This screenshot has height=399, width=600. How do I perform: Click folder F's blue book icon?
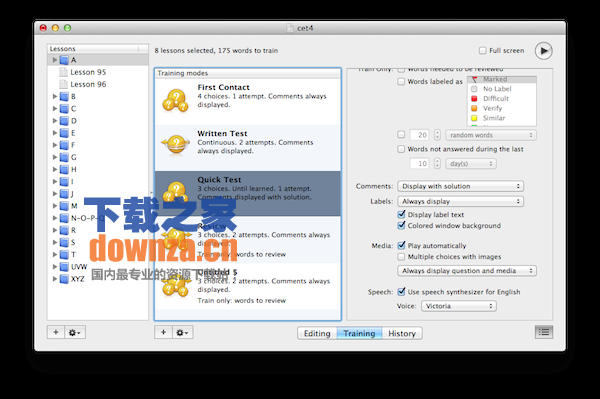point(64,145)
